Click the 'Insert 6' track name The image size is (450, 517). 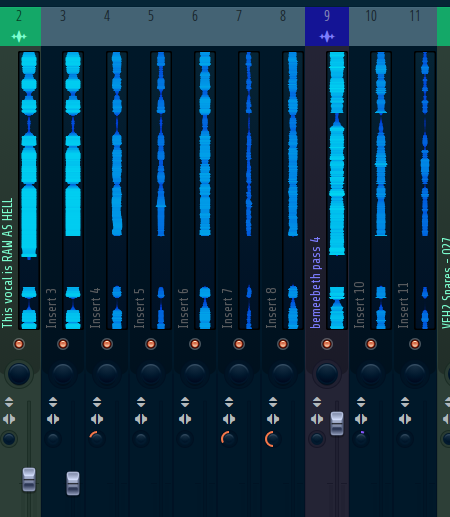click(183, 308)
